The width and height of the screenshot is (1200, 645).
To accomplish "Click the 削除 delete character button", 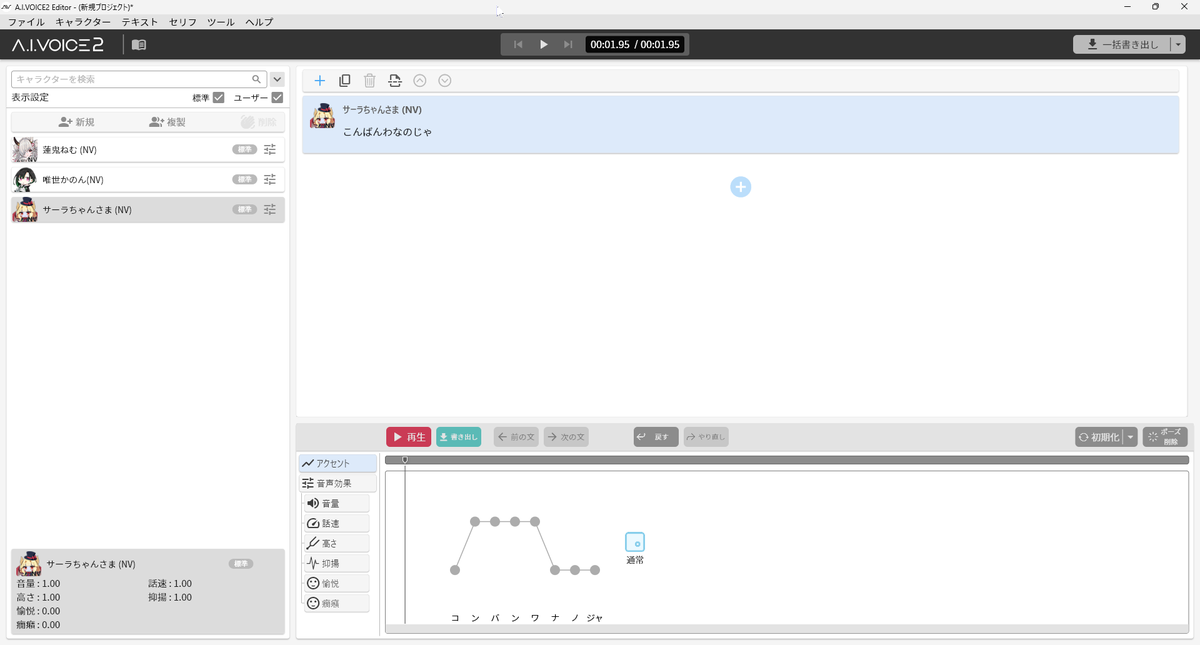I will tap(258, 122).
